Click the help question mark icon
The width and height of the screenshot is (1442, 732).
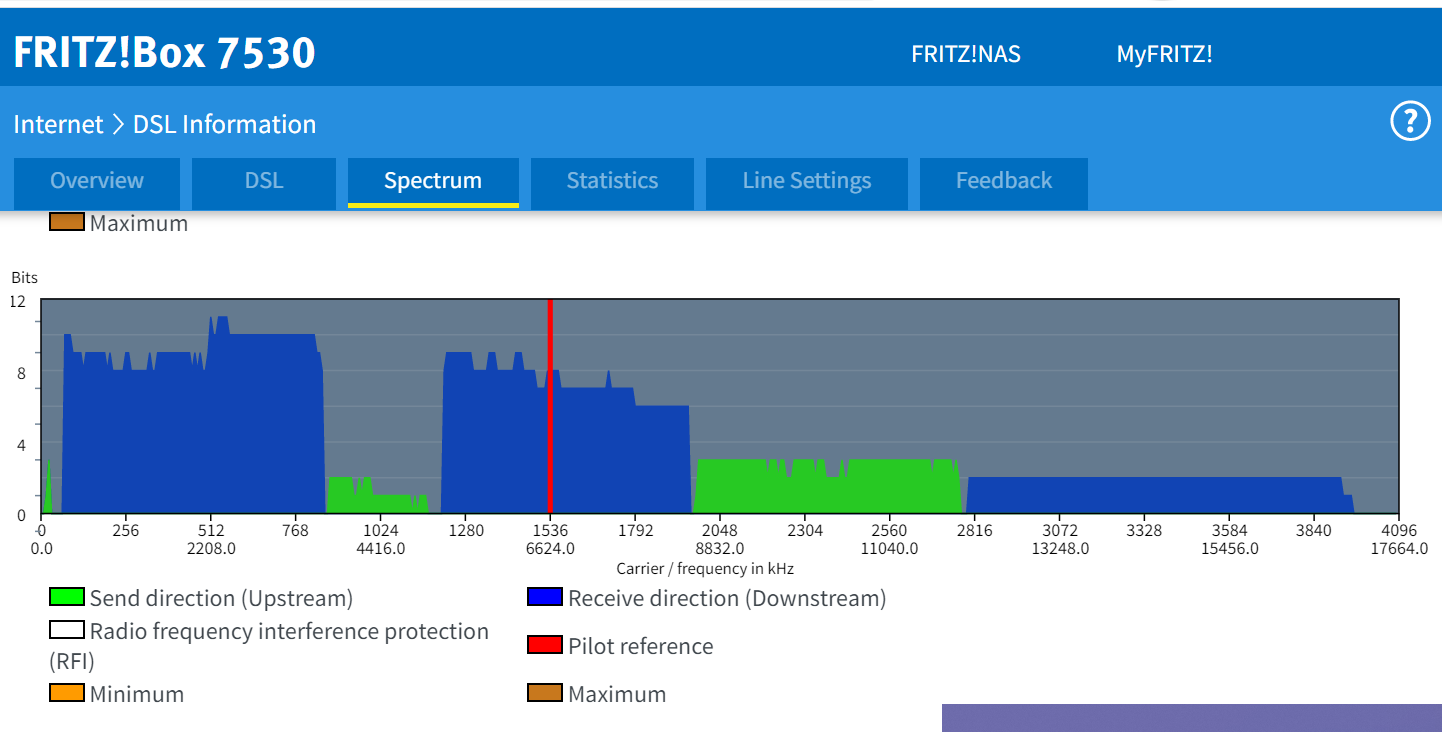point(1410,122)
